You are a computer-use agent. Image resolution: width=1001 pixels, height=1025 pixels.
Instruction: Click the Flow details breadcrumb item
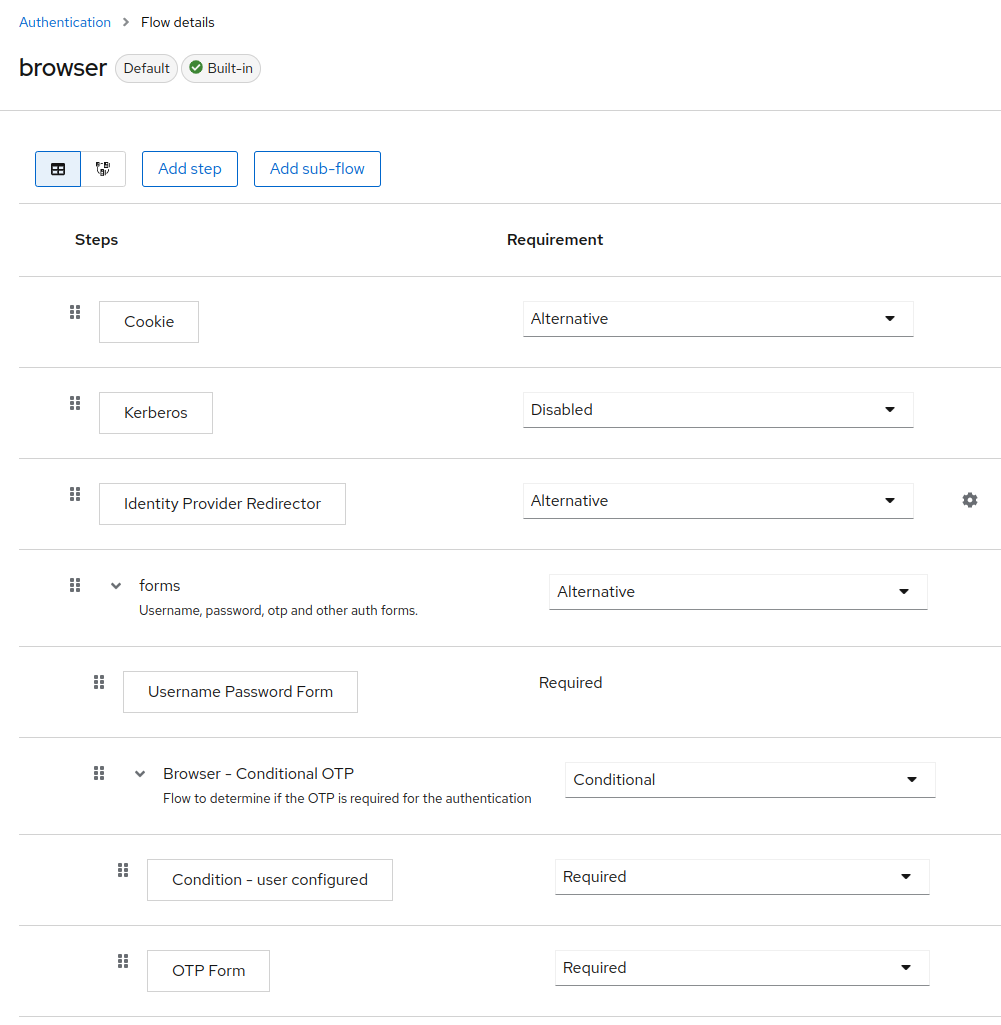(x=177, y=21)
